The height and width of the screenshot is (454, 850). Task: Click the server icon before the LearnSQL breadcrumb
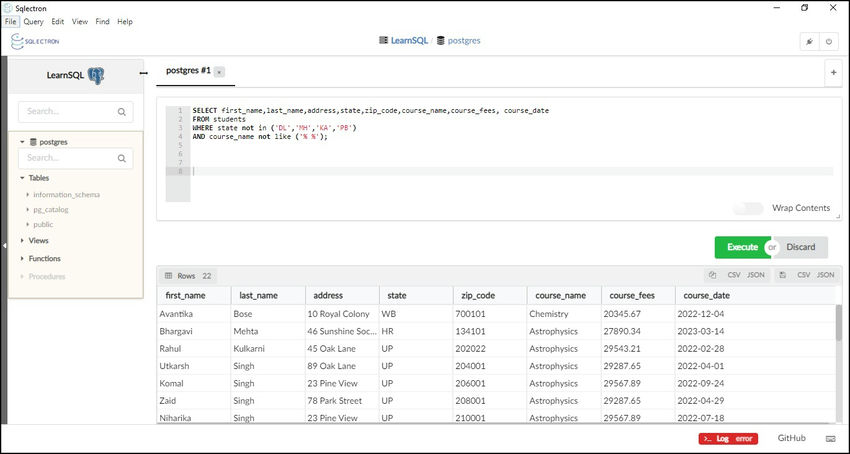pyautogui.click(x=383, y=41)
